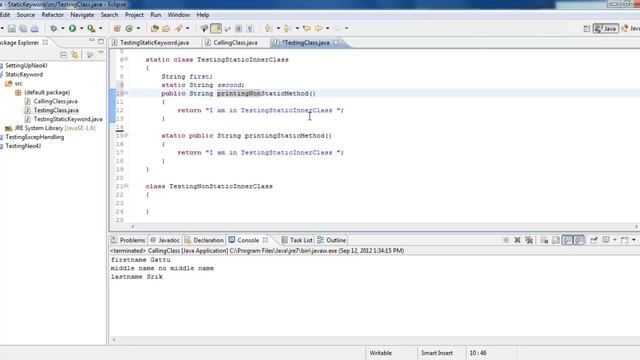640x360 pixels.
Task: Open dropdown next to New Java Class
Action: [138, 28]
